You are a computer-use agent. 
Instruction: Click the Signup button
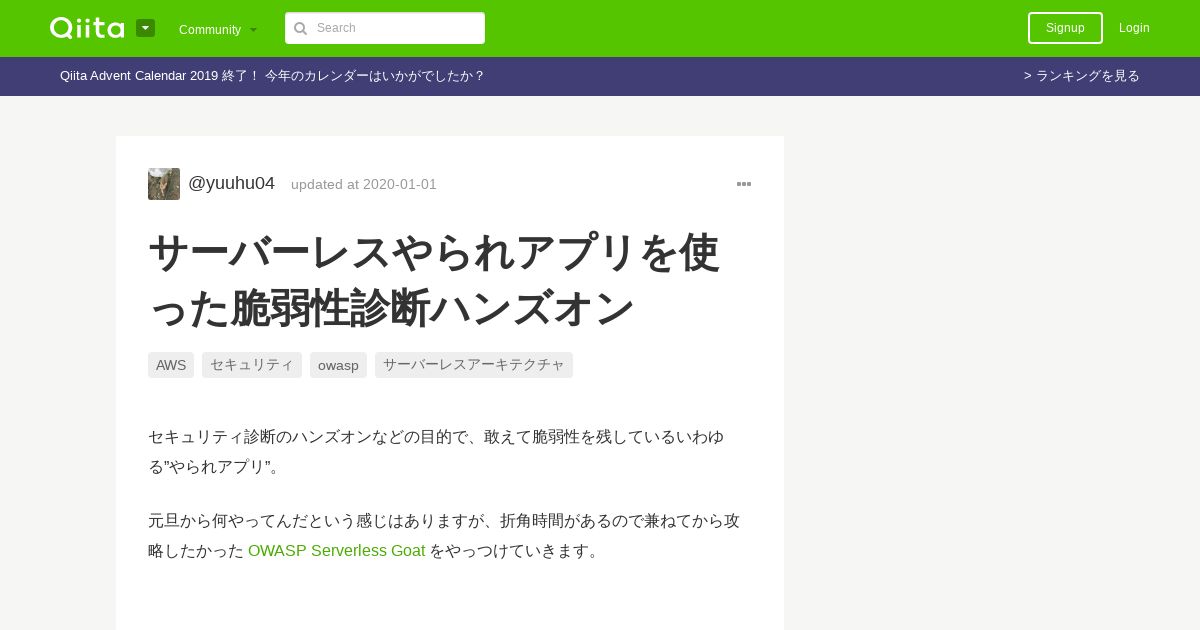pos(1065,28)
